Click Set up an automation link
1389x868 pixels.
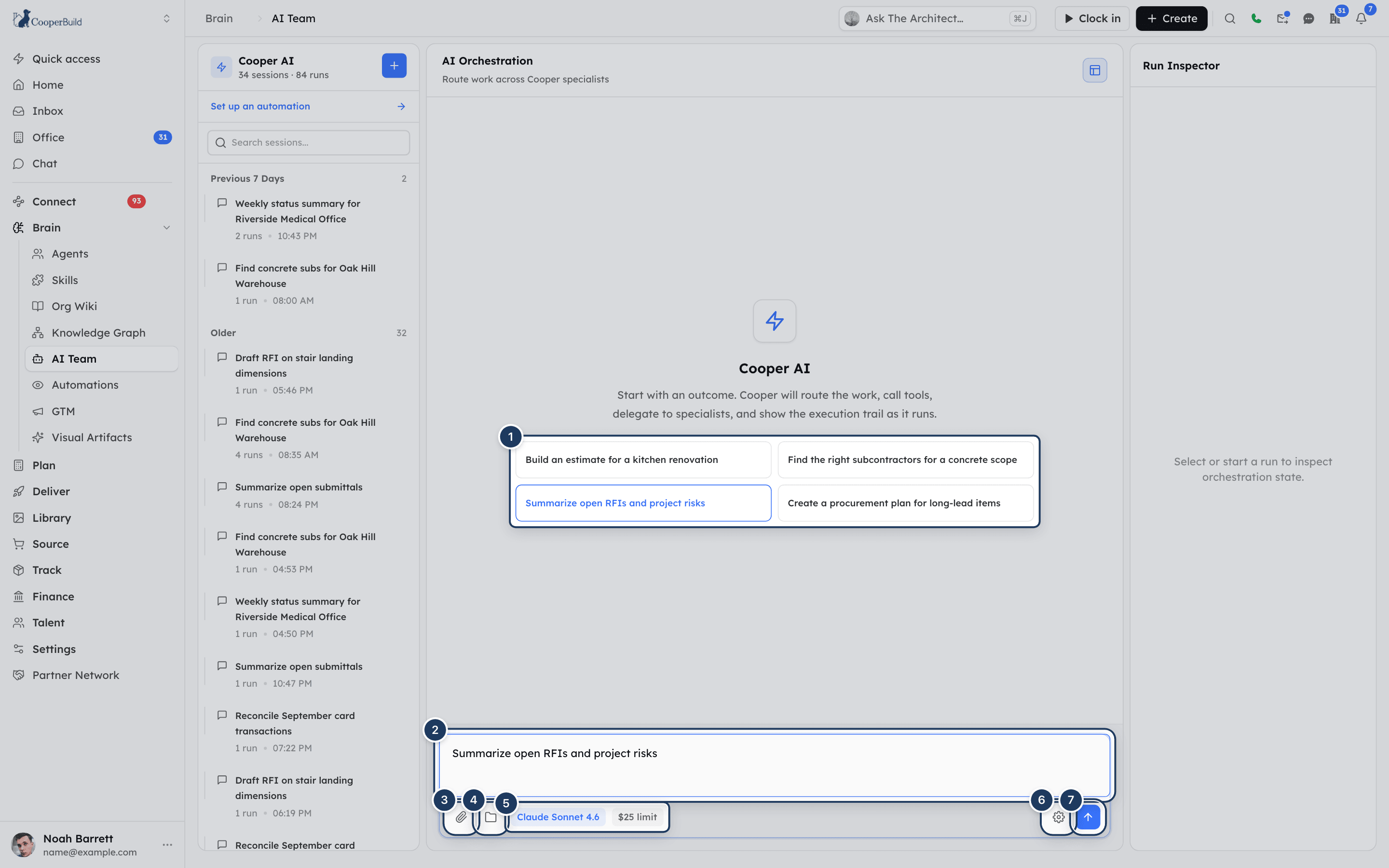(x=308, y=106)
